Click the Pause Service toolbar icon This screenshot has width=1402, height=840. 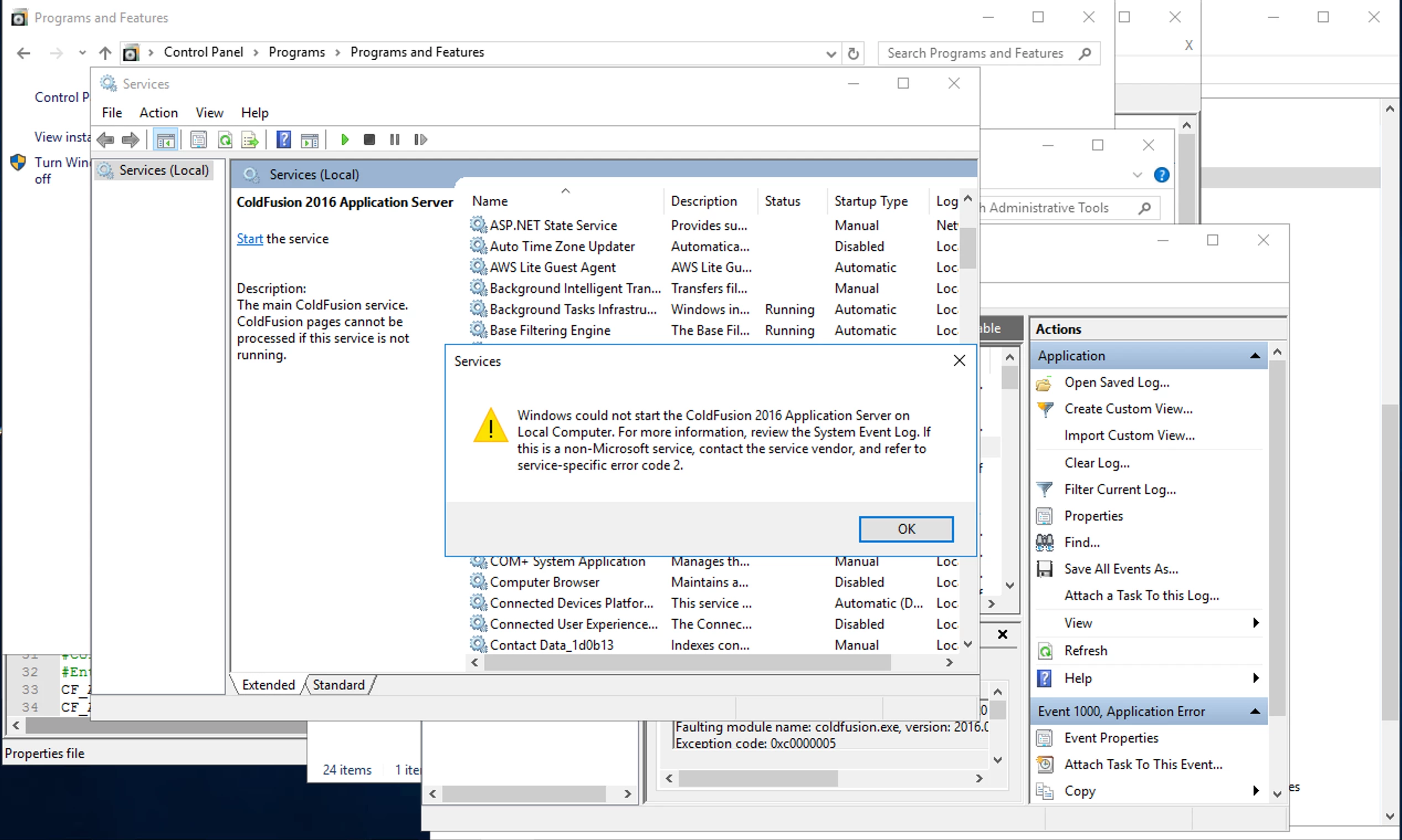point(395,139)
